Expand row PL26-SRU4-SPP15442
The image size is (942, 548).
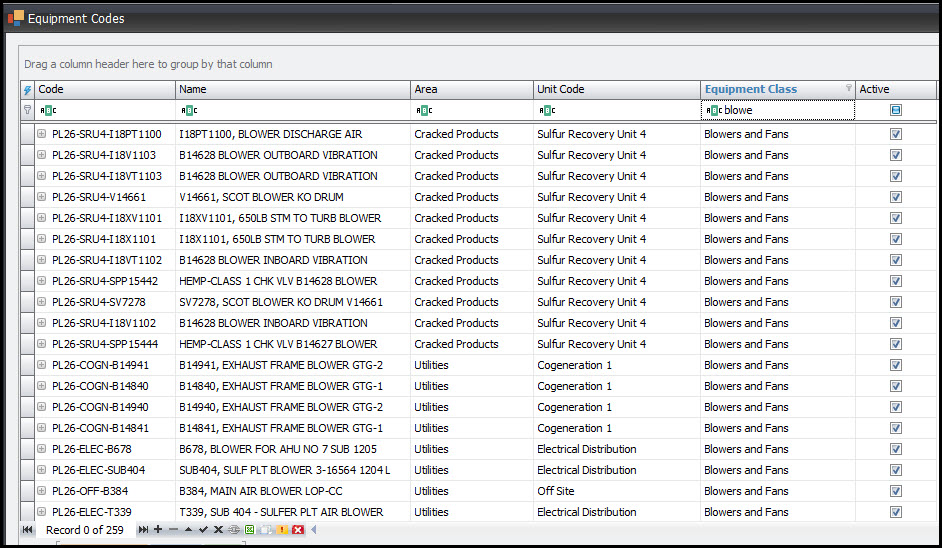(x=41, y=281)
